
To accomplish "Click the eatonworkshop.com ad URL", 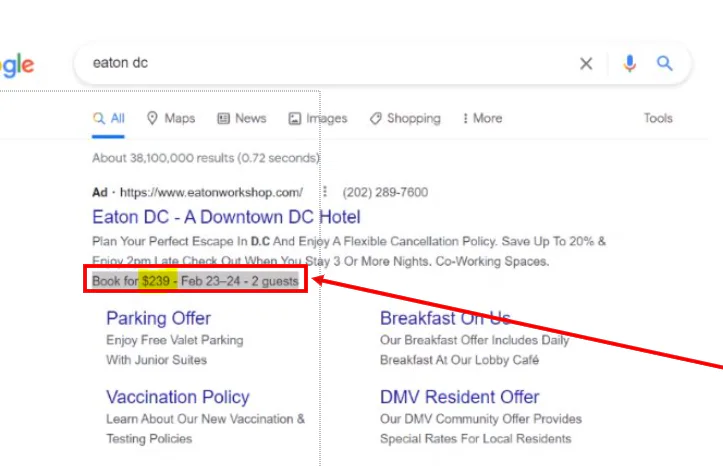I will 211,192.
